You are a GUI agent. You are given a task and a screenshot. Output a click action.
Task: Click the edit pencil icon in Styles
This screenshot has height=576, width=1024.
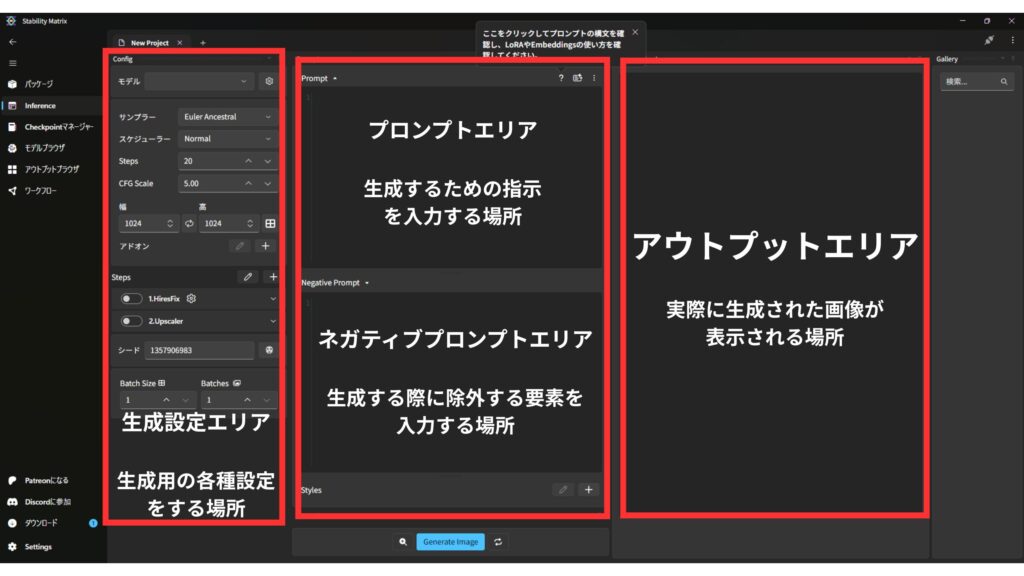coord(563,490)
